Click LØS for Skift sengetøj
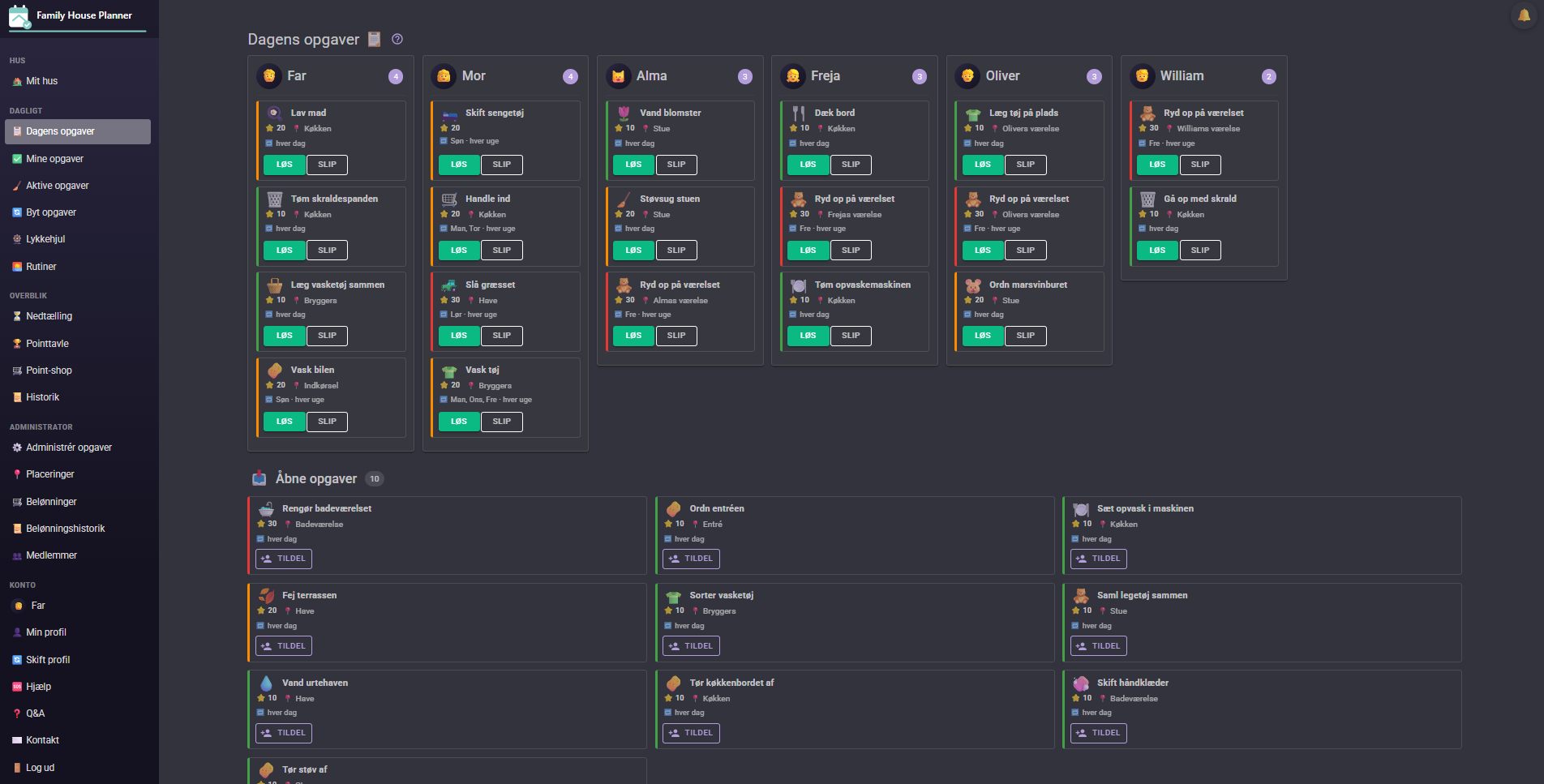 click(x=459, y=165)
